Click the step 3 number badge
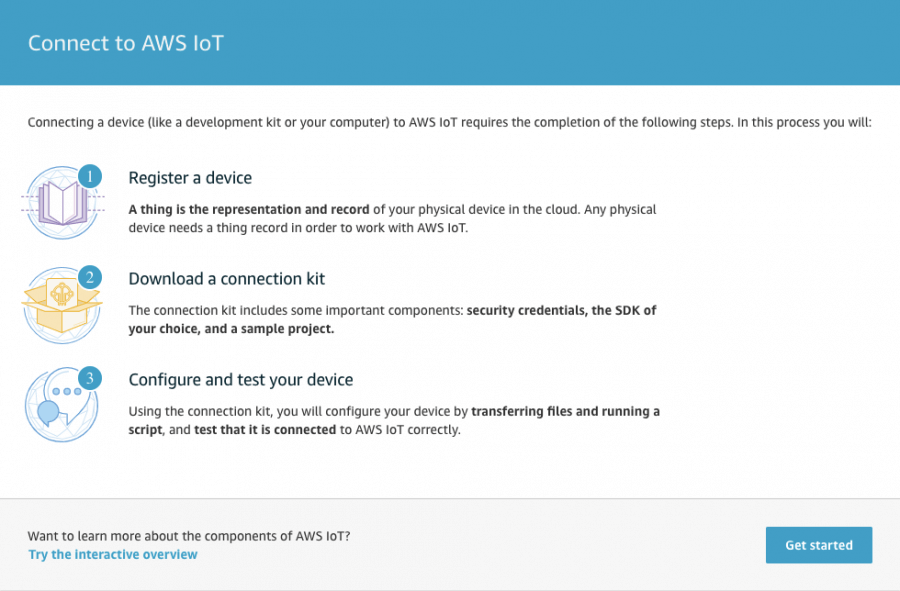Viewport: 900px width, 591px height. tap(90, 378)
